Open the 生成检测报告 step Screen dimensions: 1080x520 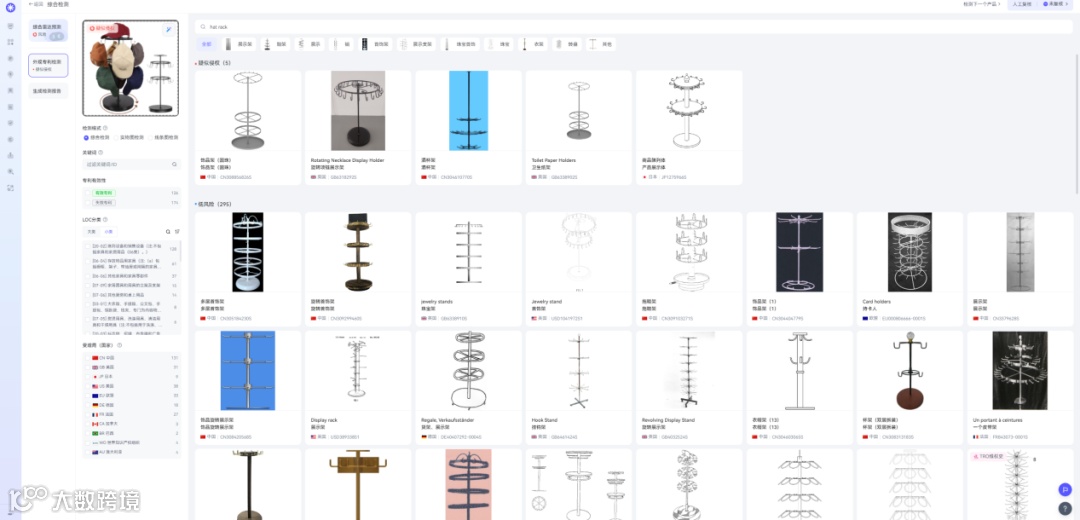48,91
